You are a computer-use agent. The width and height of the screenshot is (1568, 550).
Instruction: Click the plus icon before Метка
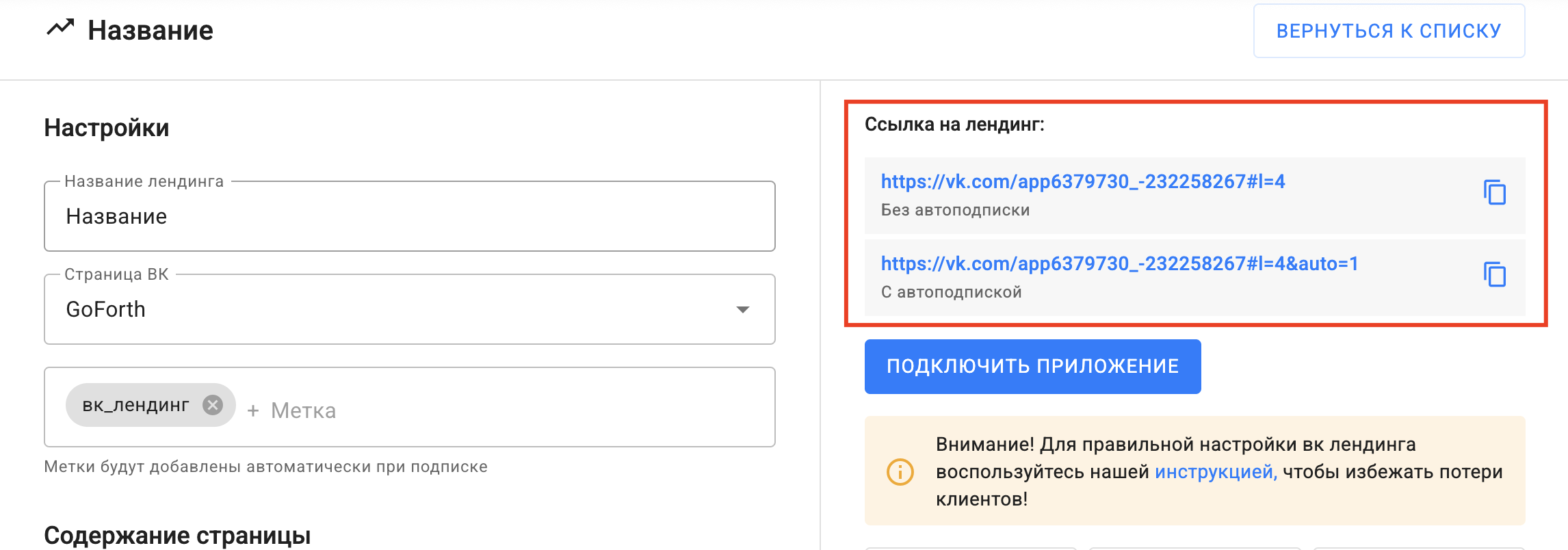253,410
